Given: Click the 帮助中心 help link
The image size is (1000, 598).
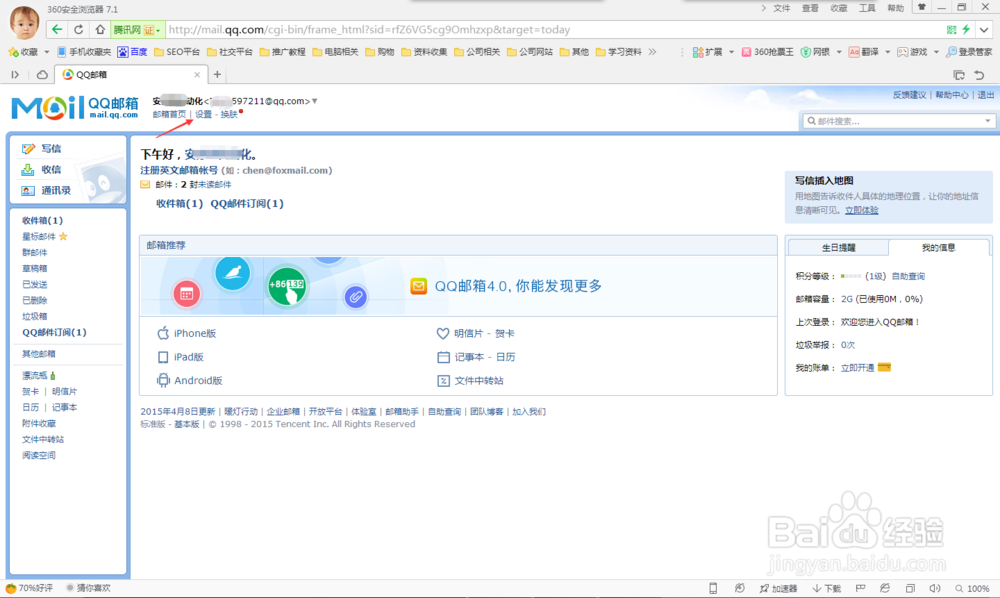Looking at the screenshot, I should [x=952, y=95].
